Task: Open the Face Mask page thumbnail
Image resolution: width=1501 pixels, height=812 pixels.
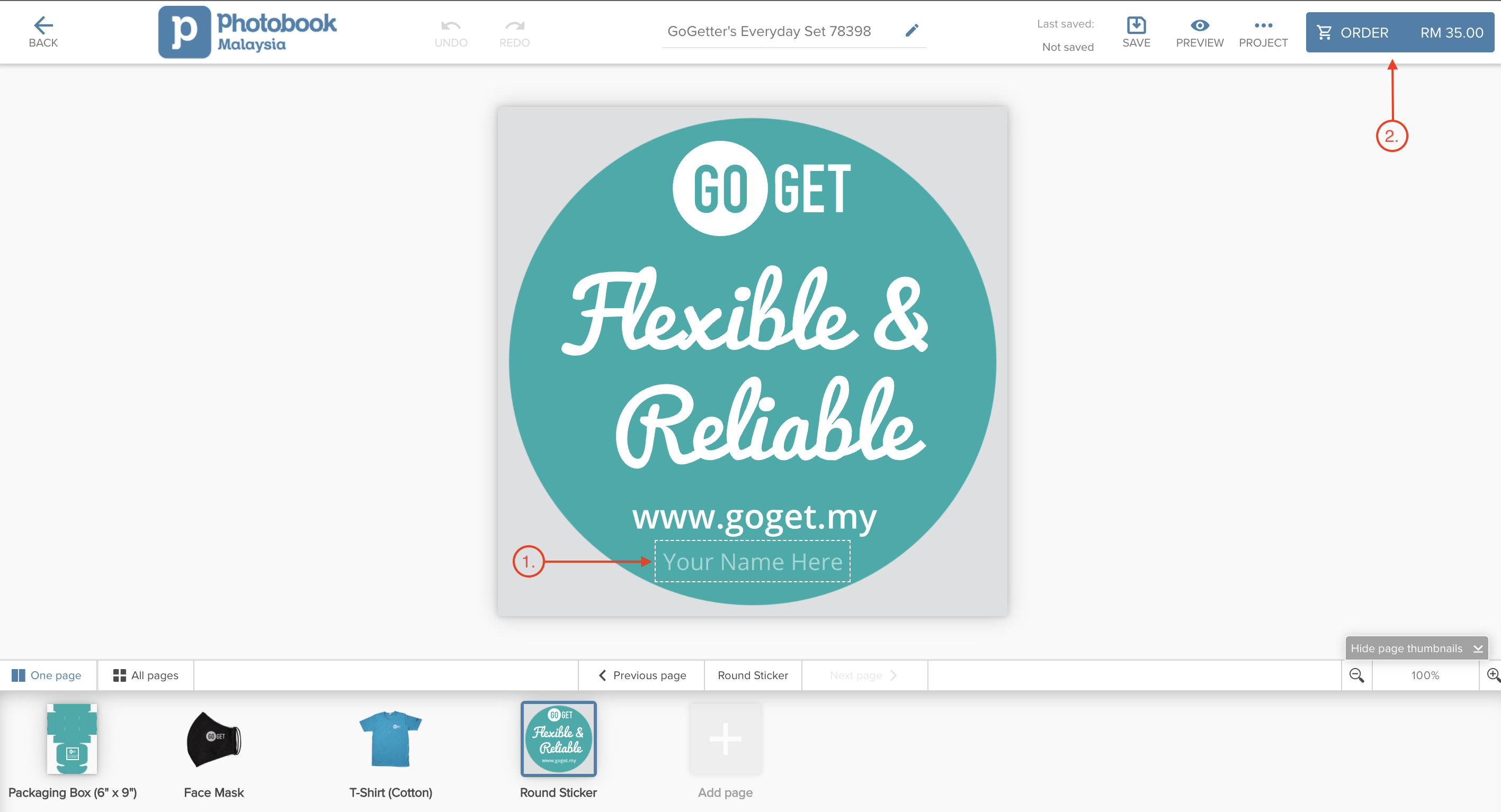Action: coord(214,738)
